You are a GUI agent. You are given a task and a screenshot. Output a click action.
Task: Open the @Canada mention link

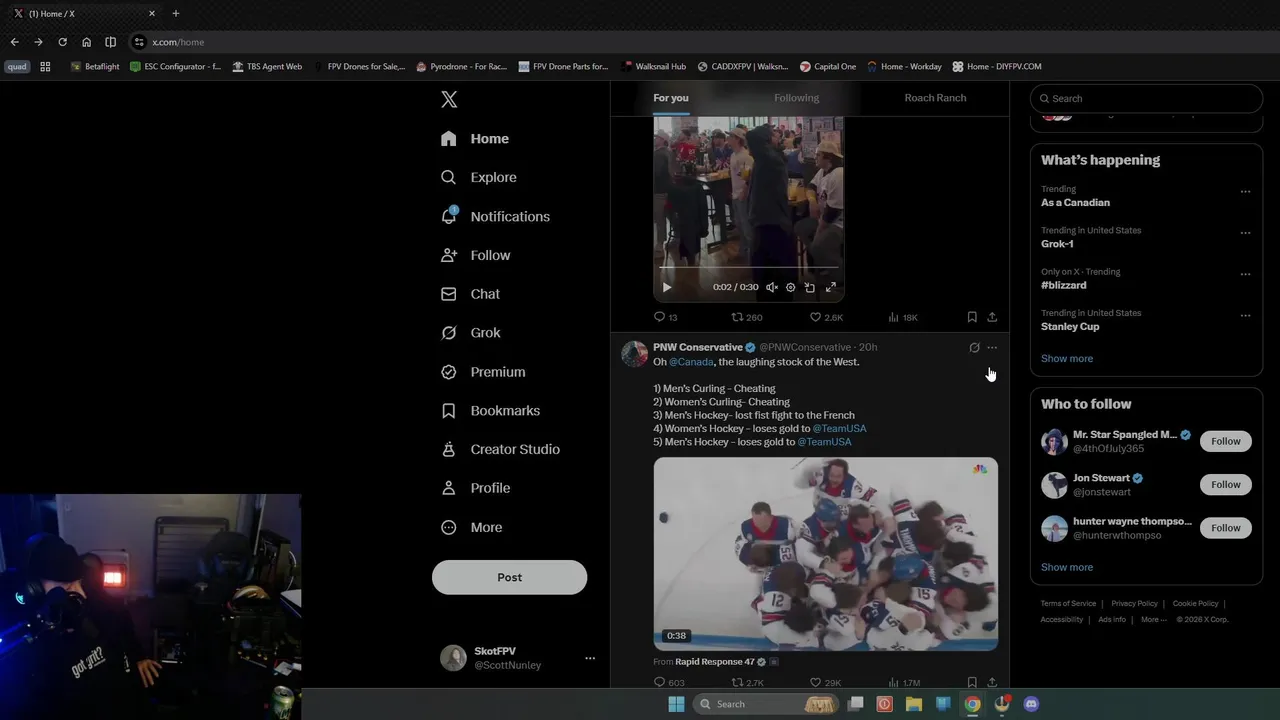coord(691,362)
